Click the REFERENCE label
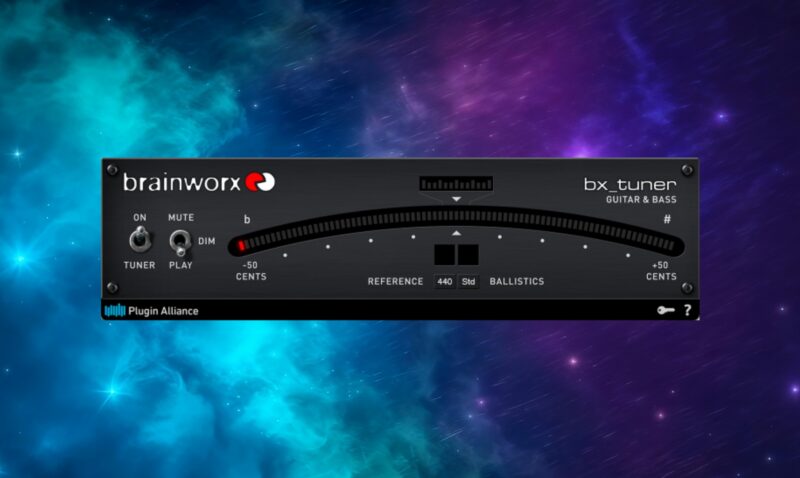Screen dimensions: 800x478 tap(395, 282)
